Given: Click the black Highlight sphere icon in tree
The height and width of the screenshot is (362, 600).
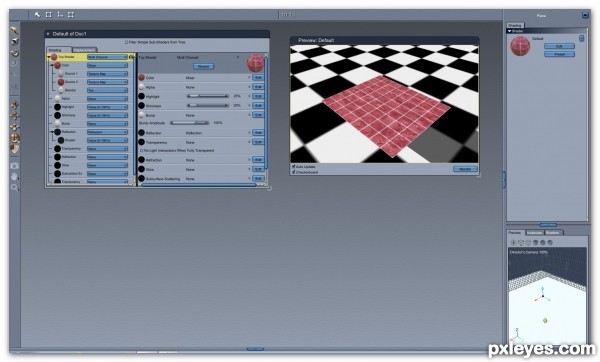Looking at the screenshot, I should click(57, 107).
